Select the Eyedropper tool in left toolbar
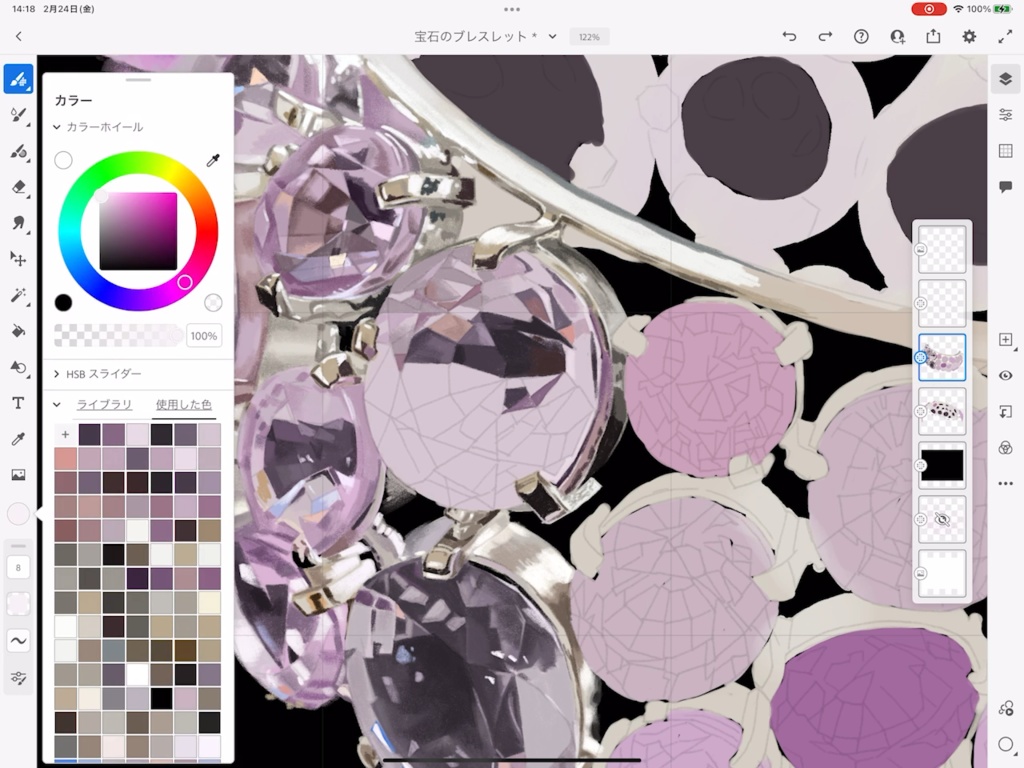 18,439
